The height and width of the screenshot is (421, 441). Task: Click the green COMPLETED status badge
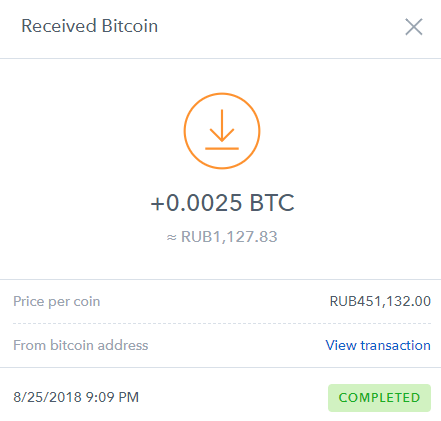pyautogui.click(x=379, y=398)
